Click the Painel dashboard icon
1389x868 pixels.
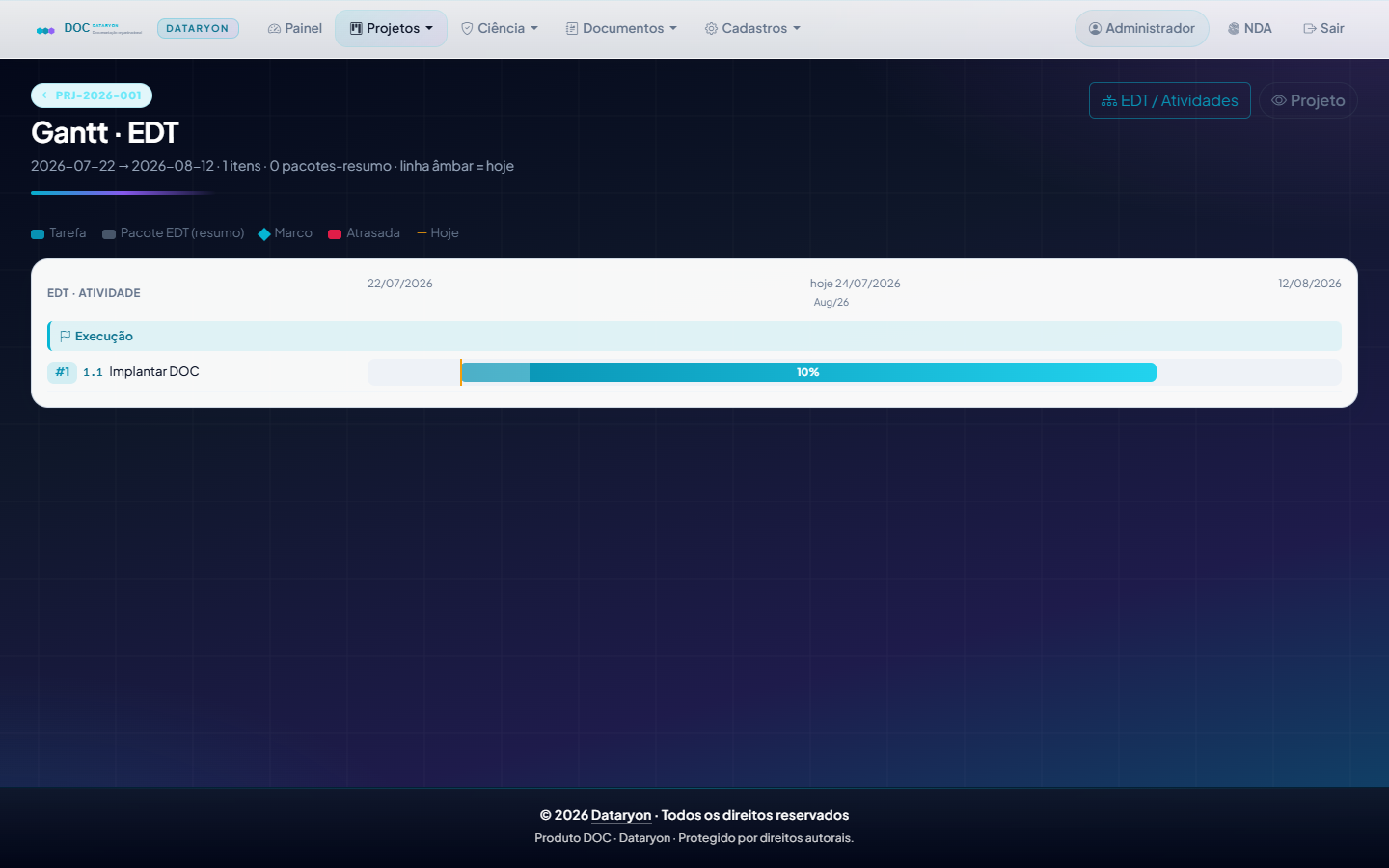(274, 29)
